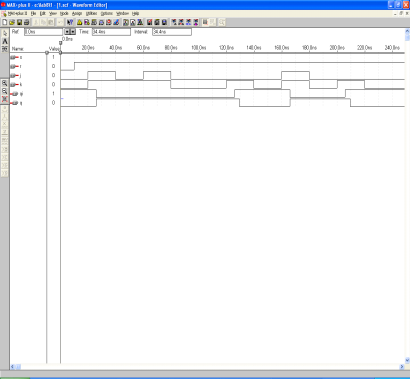410x379 pixels.
Task: Open the Options menu
Action: [107, 13]
